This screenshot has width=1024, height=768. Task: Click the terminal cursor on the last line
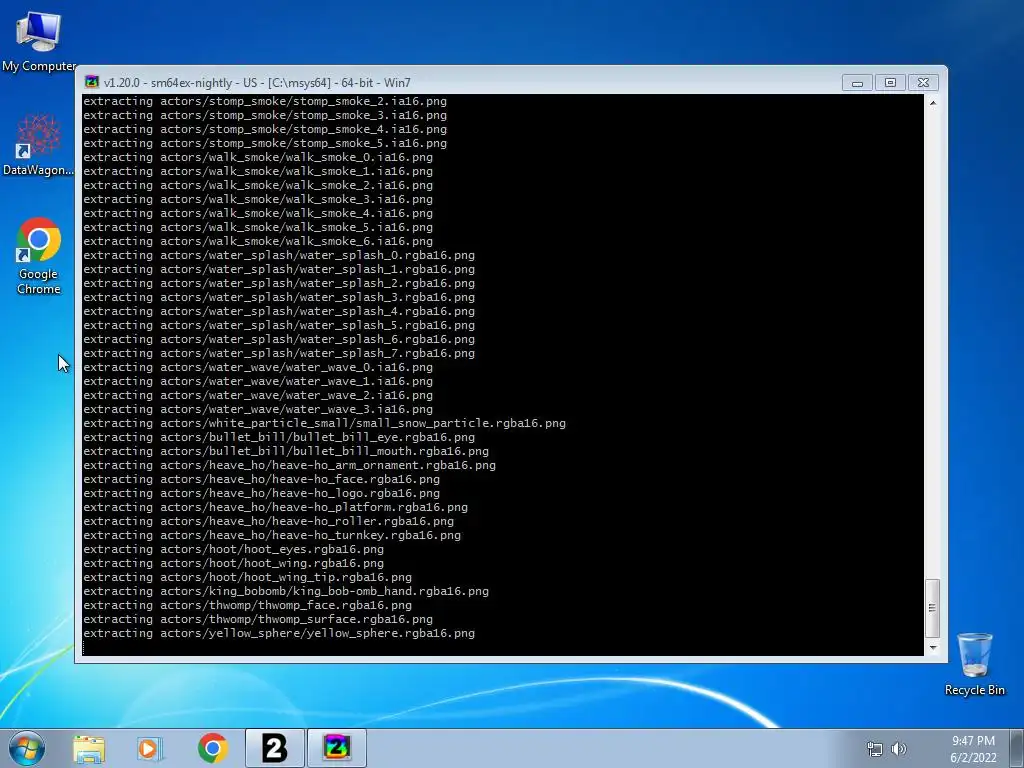pyautogui.click(x=84, y=647)
